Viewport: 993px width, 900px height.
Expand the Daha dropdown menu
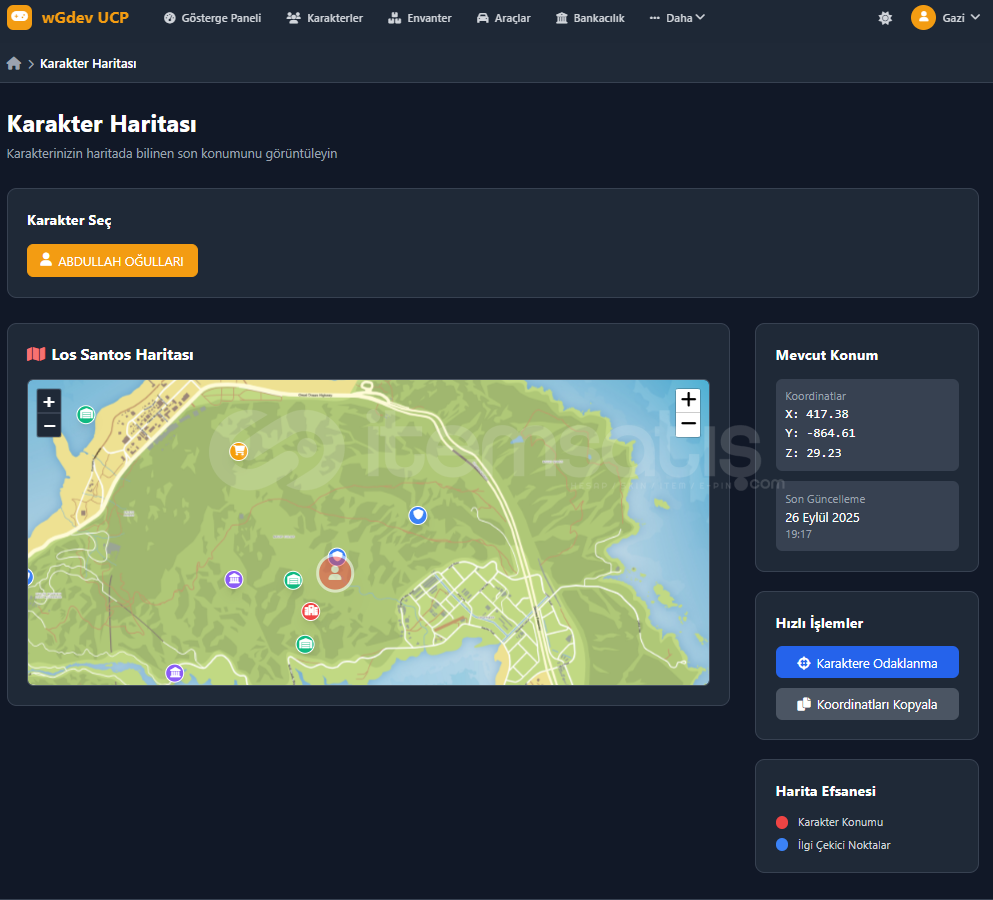677,18
